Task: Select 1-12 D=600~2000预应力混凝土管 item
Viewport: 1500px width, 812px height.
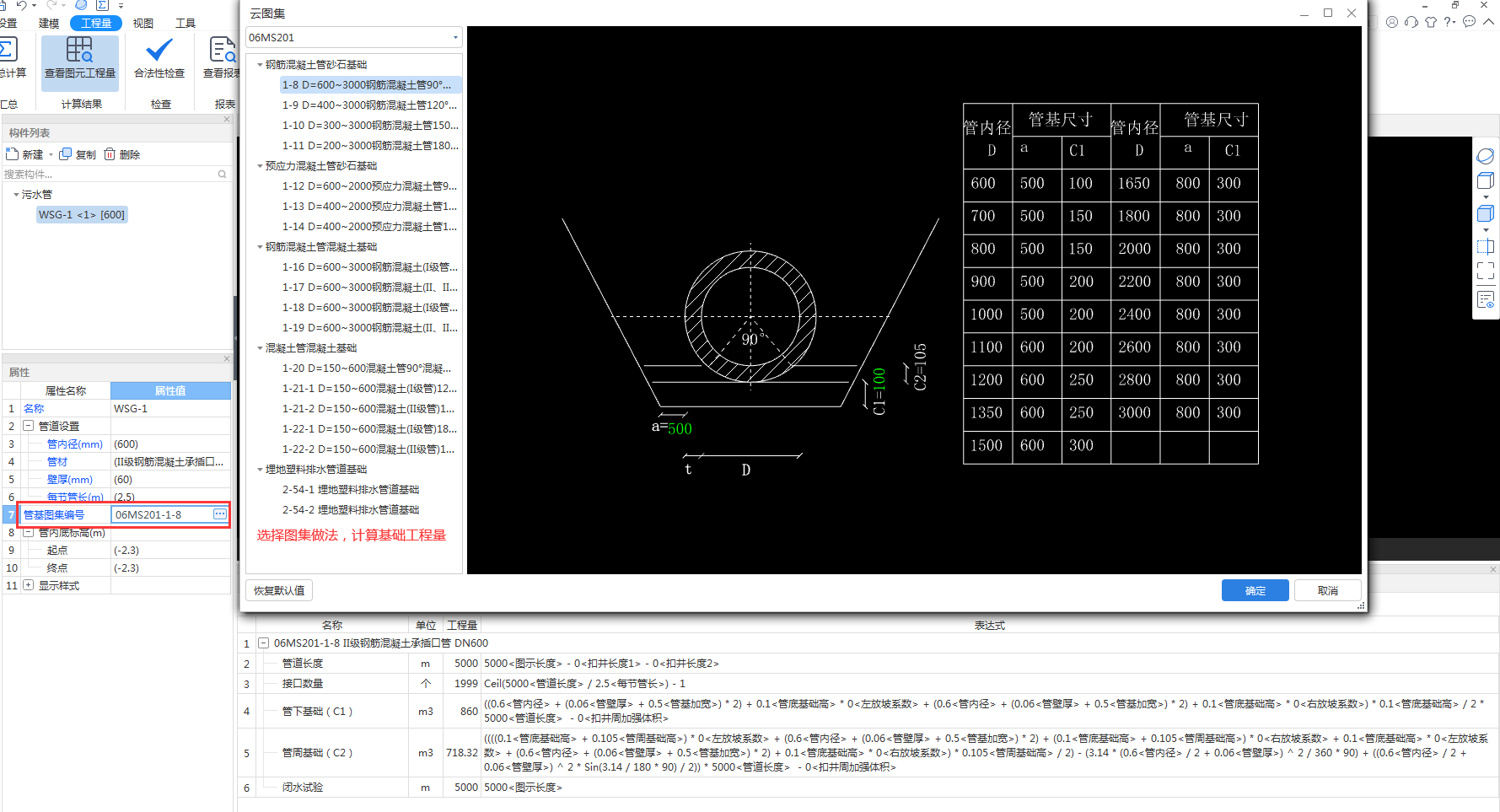Action: [369, 186]
